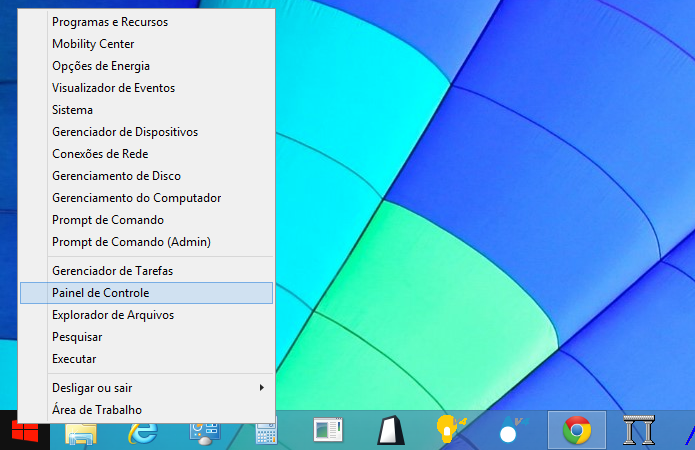
Task: Select Mobility Center in the menu
Action: (x=146, y=44)
